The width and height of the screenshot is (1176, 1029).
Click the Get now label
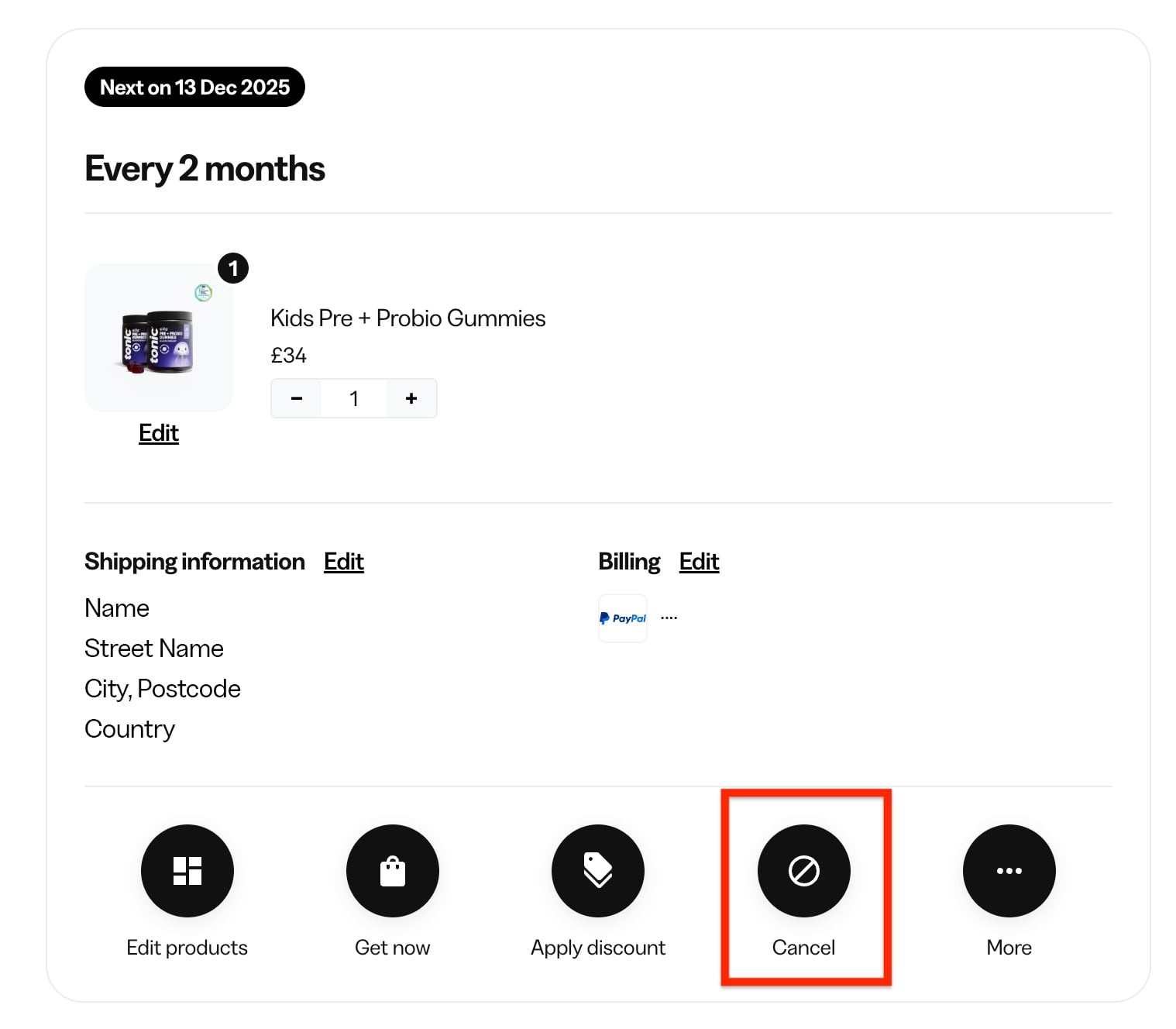point(392,948)
